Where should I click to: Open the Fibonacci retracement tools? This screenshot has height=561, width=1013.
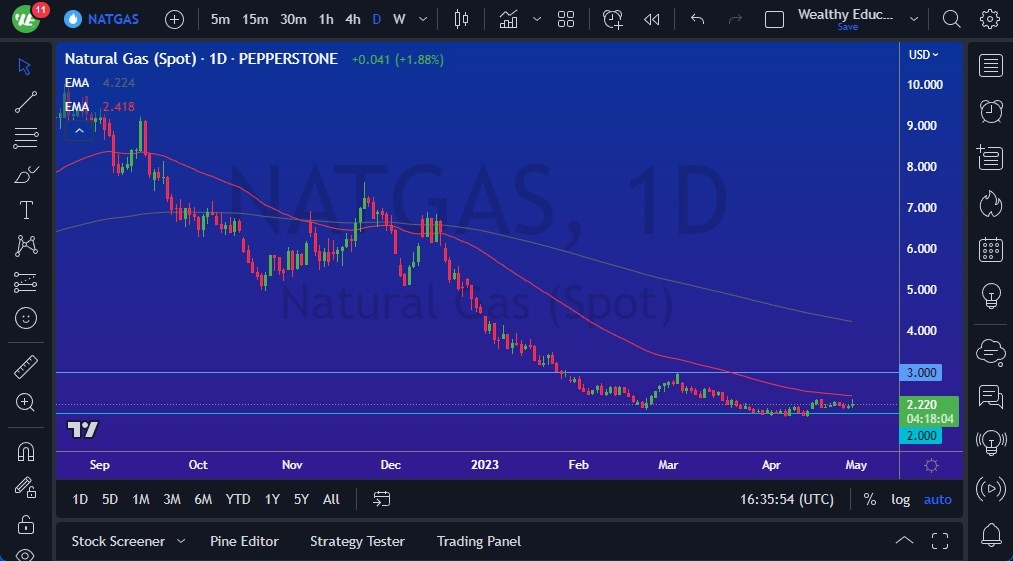click(x=25, y=138)
